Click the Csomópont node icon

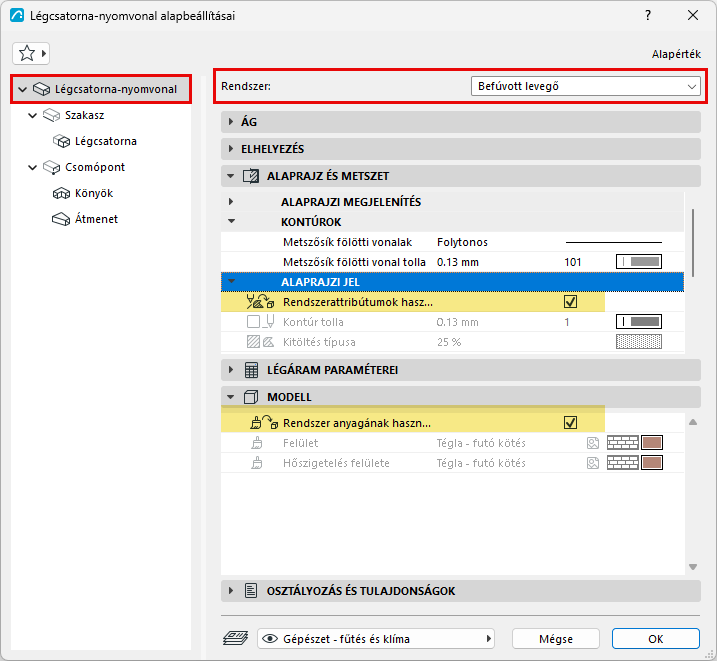(x=51, y=167)
